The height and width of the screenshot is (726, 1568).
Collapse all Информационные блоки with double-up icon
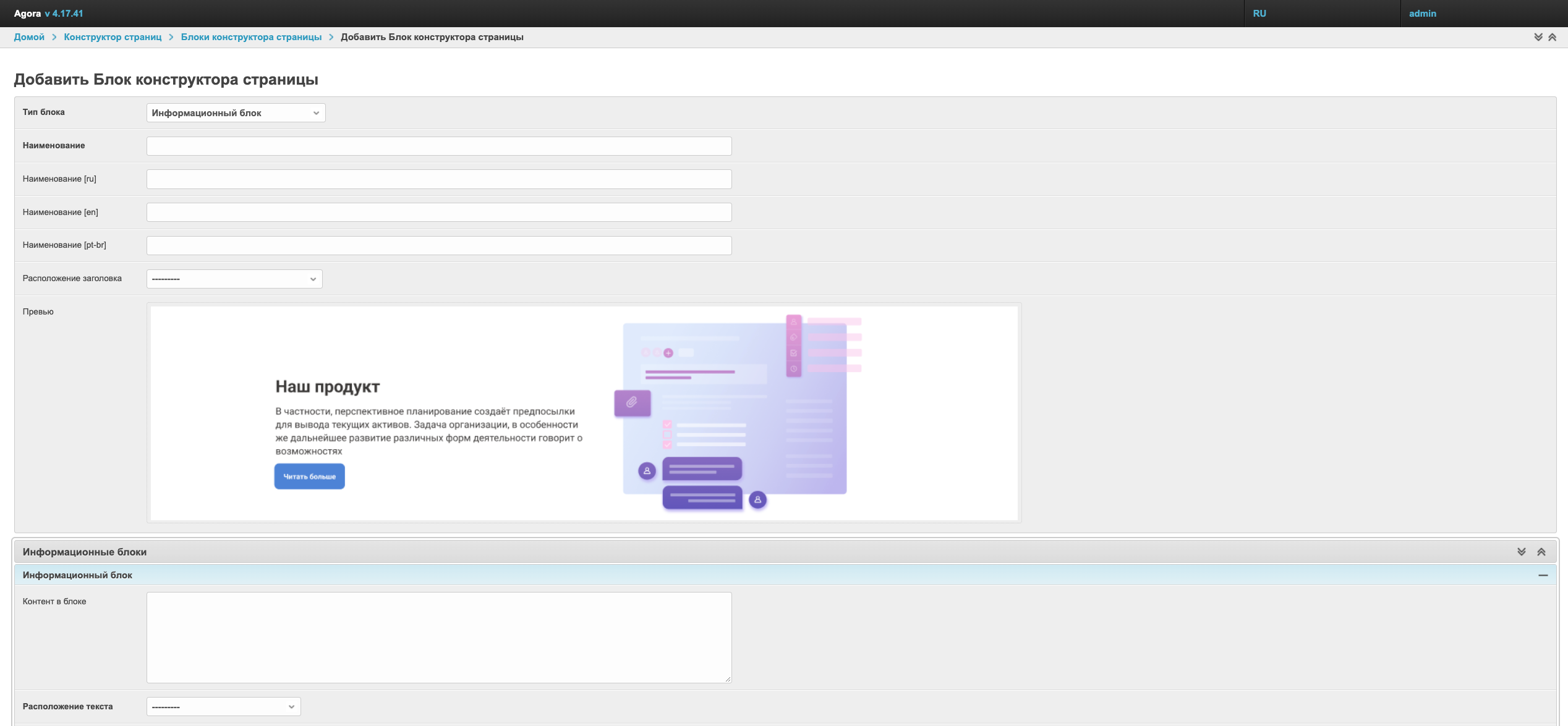(1541, 552)
